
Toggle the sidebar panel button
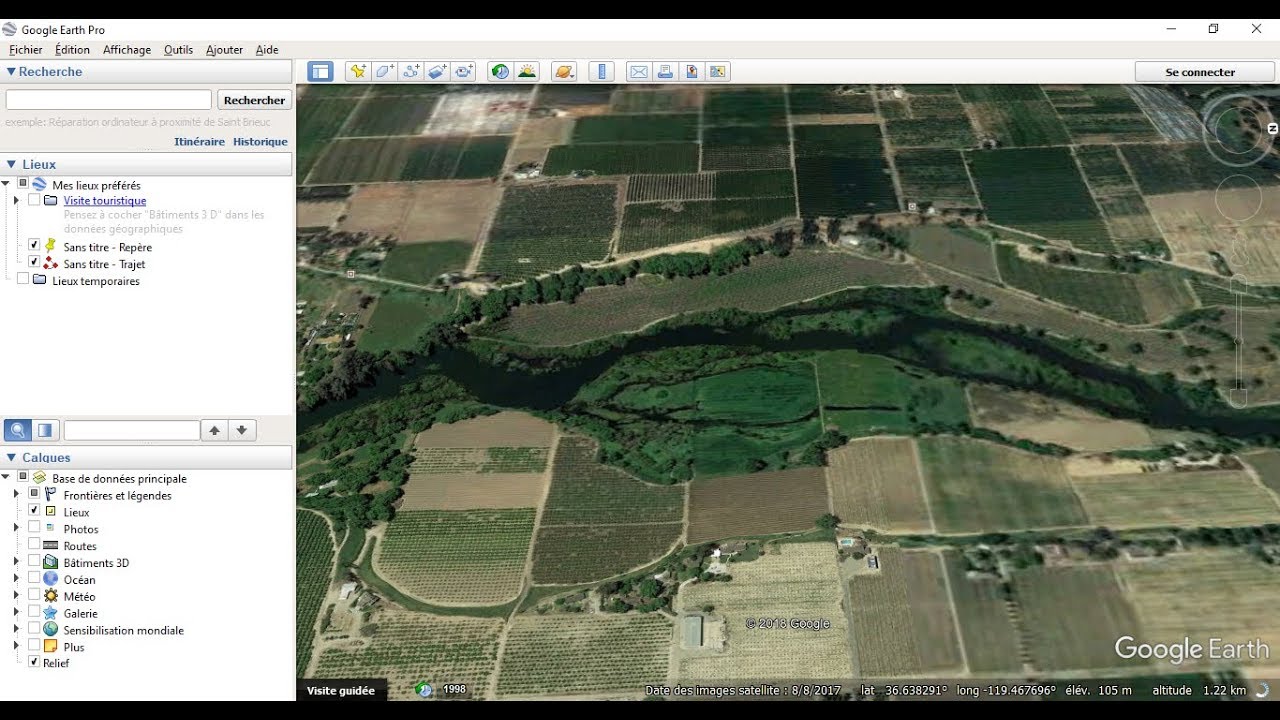point(320,71)
